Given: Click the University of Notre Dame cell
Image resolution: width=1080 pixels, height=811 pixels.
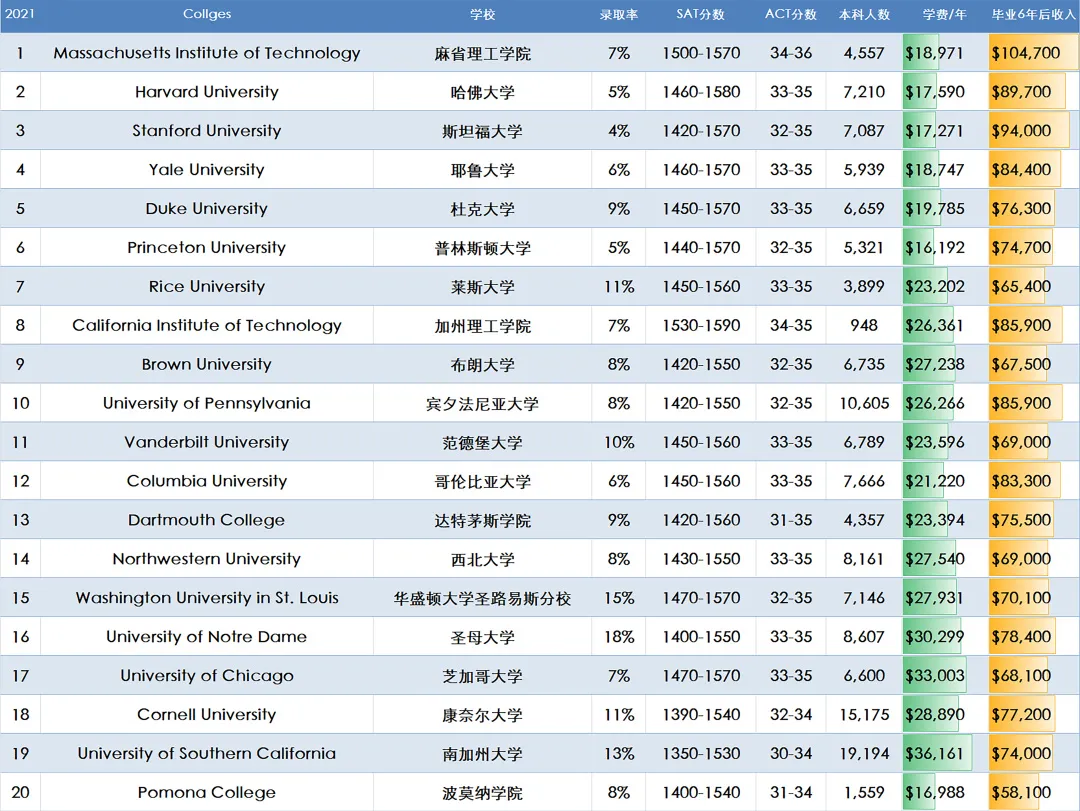Looking at the screenshot, I should tap(207, 637).
